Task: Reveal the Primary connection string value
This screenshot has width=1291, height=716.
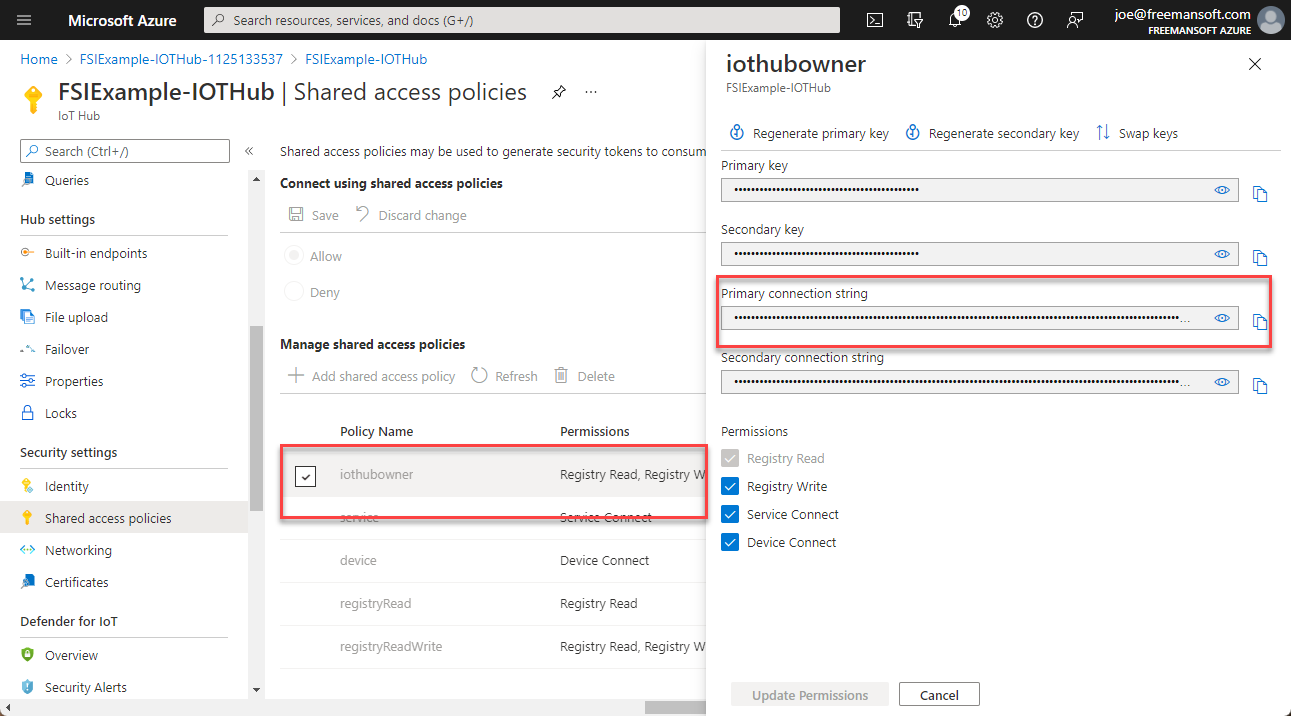Action: 1221,316
